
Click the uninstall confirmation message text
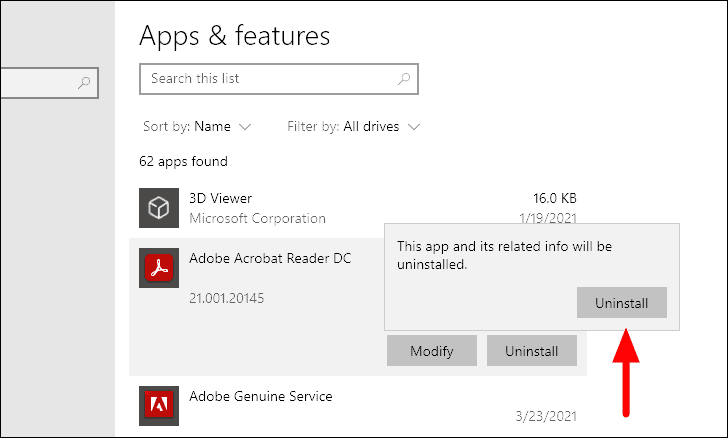pos(504,255)
